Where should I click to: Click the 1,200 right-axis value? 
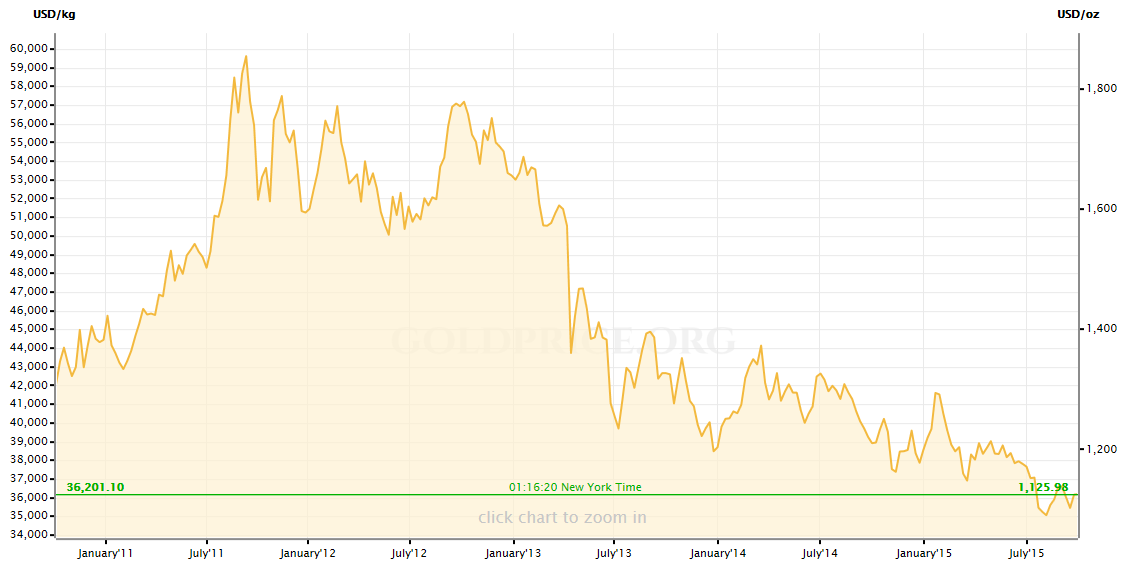click(x=1100, y=449)
